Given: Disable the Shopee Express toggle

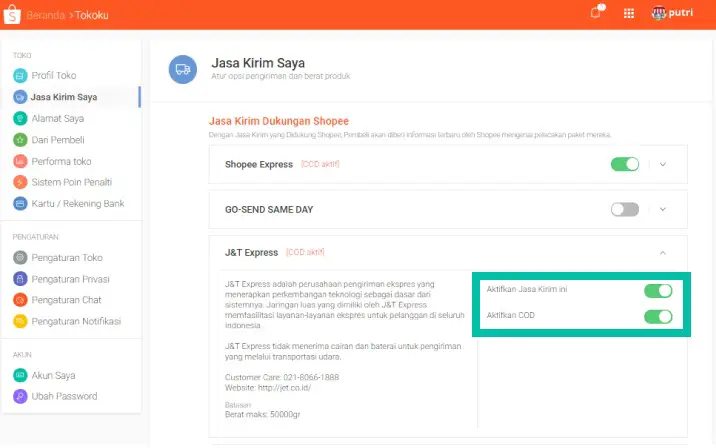Looking at the screenshot, I should point(625,164).
